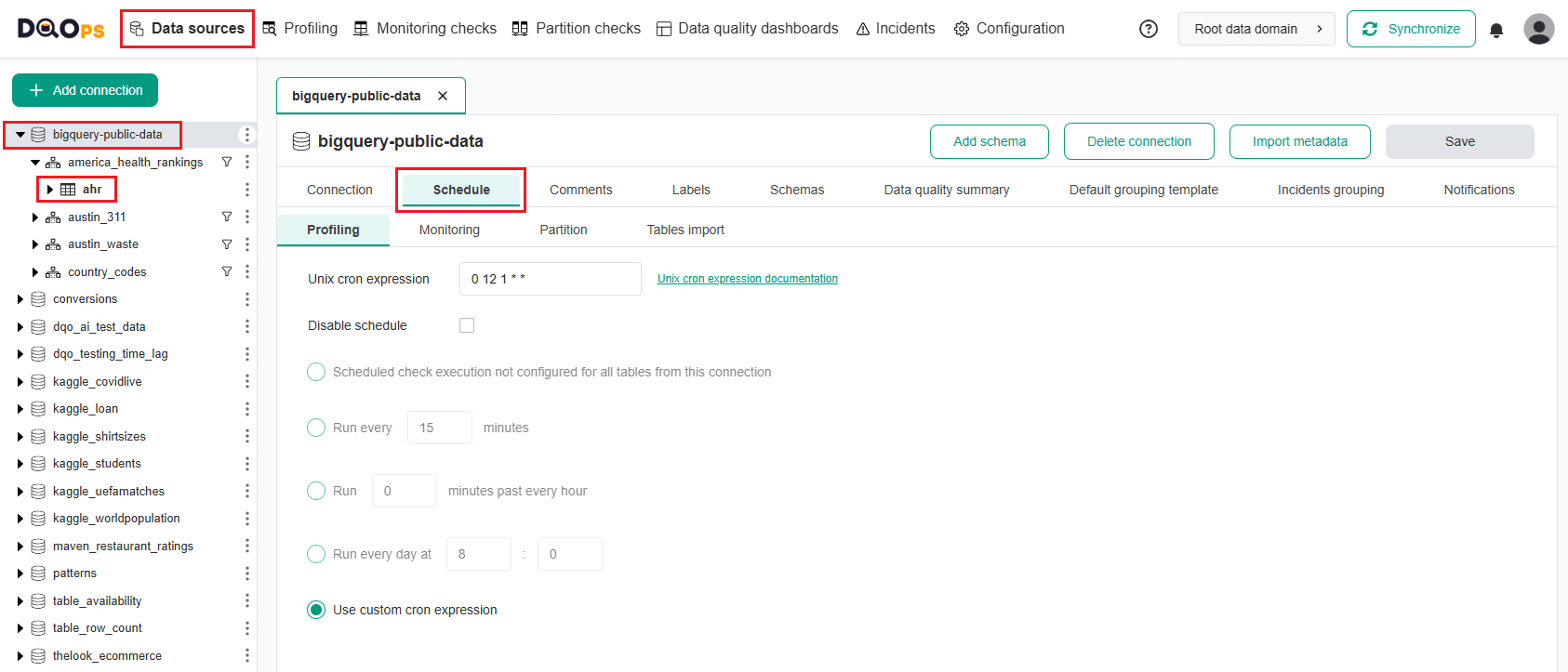1568x672 pixels.
Task: Open three-dot menu for kaggle_students
Action: click(x=247, y=464)
